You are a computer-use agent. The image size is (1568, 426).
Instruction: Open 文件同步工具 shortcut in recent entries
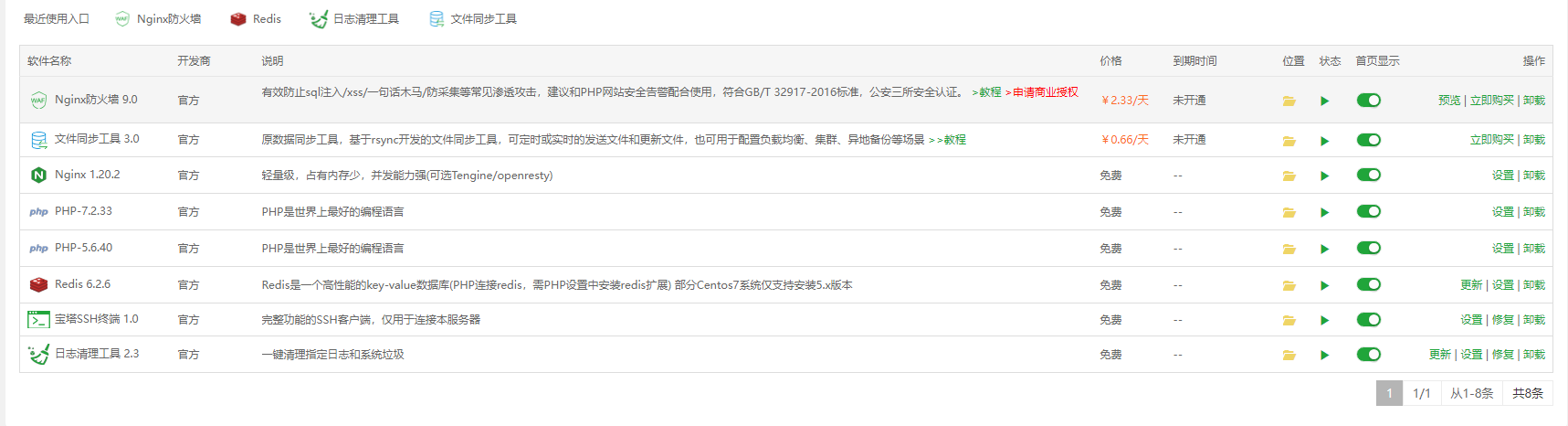pos(473,18)
